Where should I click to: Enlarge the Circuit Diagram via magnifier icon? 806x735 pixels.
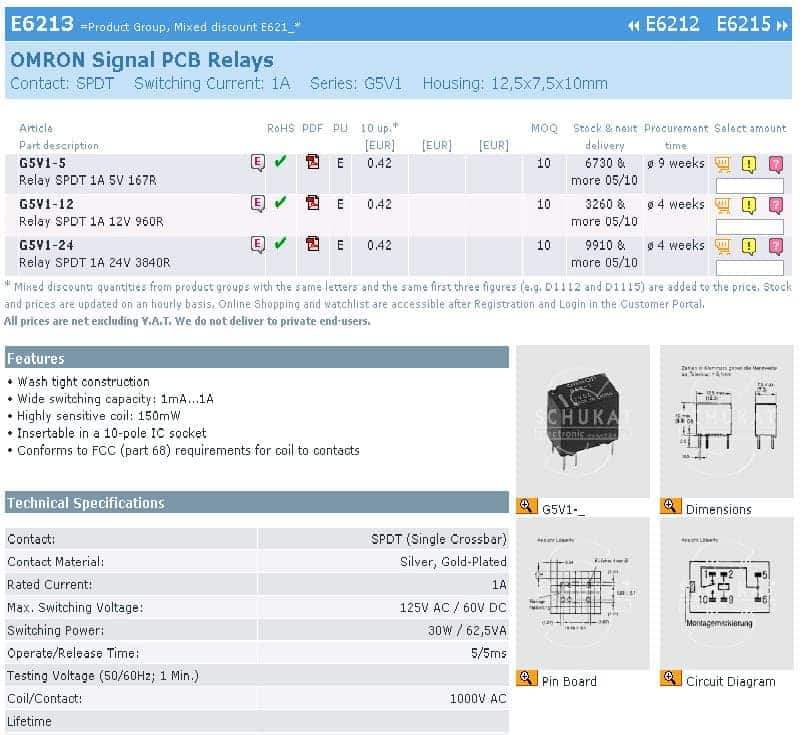pos(670,678)
